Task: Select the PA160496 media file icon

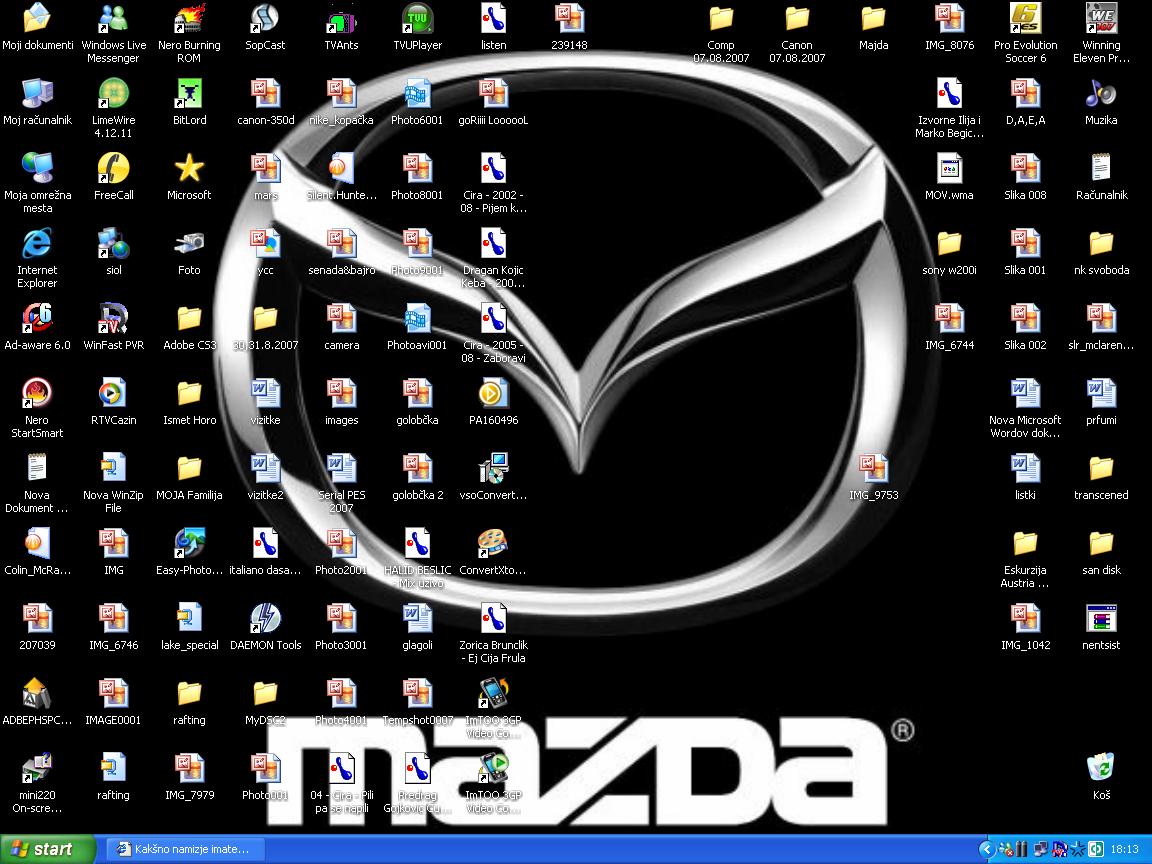Action: coord(494,394)
